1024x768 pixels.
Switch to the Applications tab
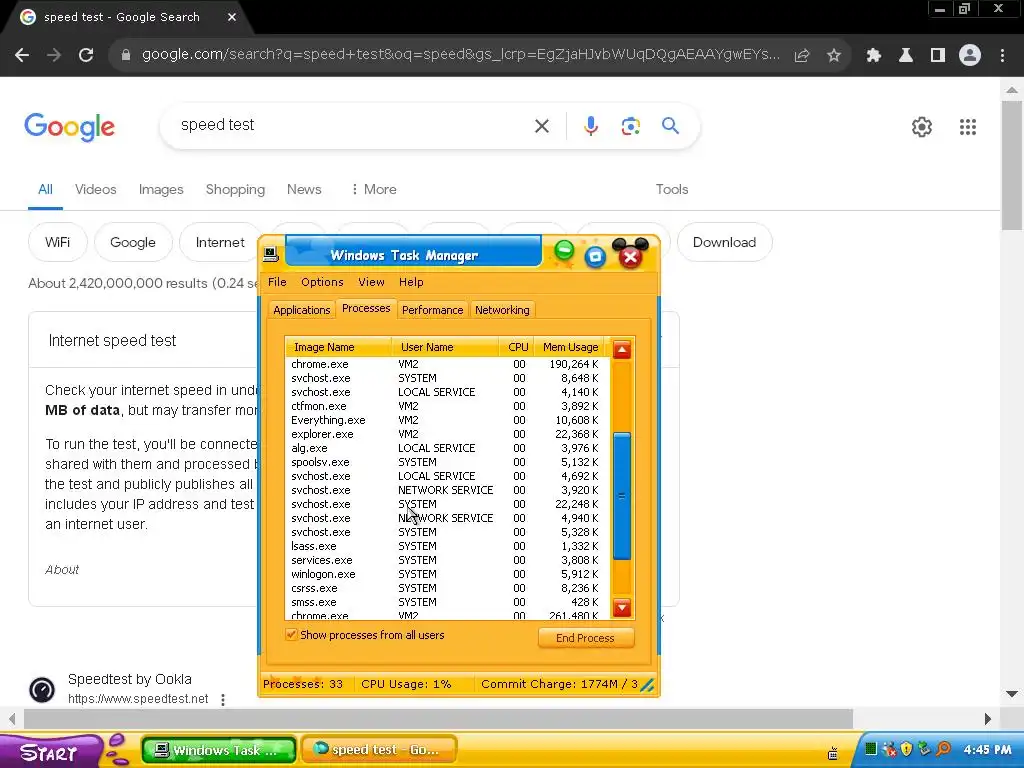(x=302, y=310)
